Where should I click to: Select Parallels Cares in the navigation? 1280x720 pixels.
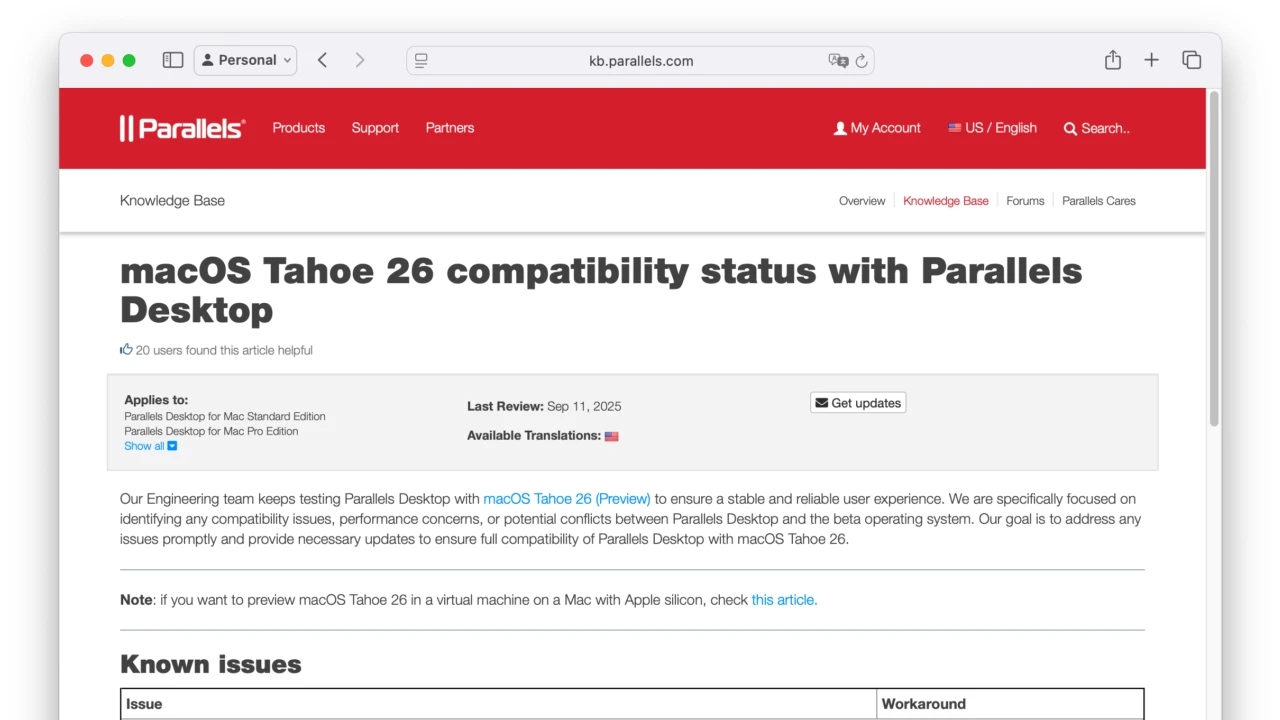pyautogui.click(x=1098, y=201)
